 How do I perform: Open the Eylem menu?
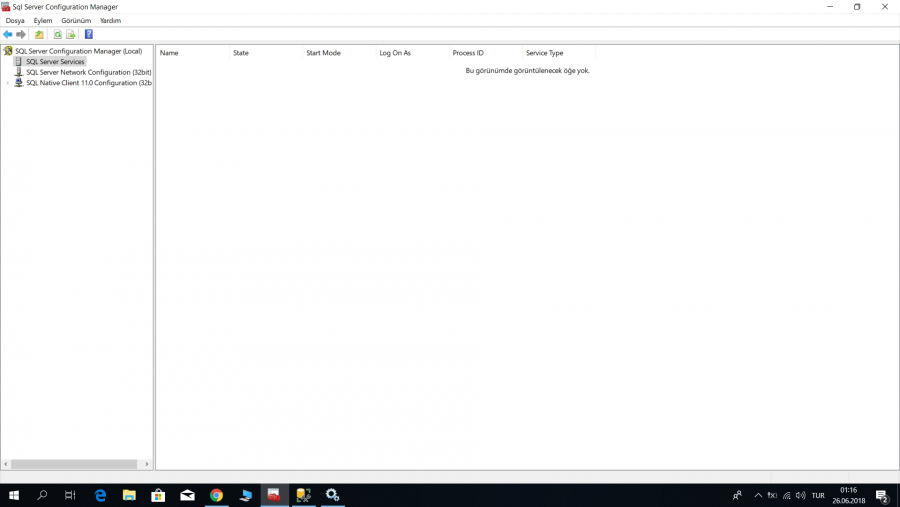(x=42, y=21)
